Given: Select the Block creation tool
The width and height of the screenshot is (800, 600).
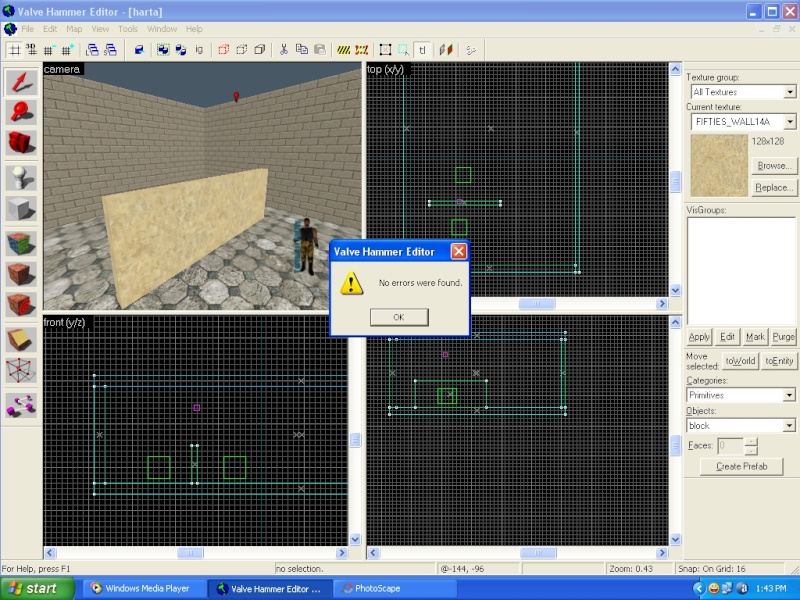Looking at the screenshot, I should pyautogui.click(x=21, y=208).
